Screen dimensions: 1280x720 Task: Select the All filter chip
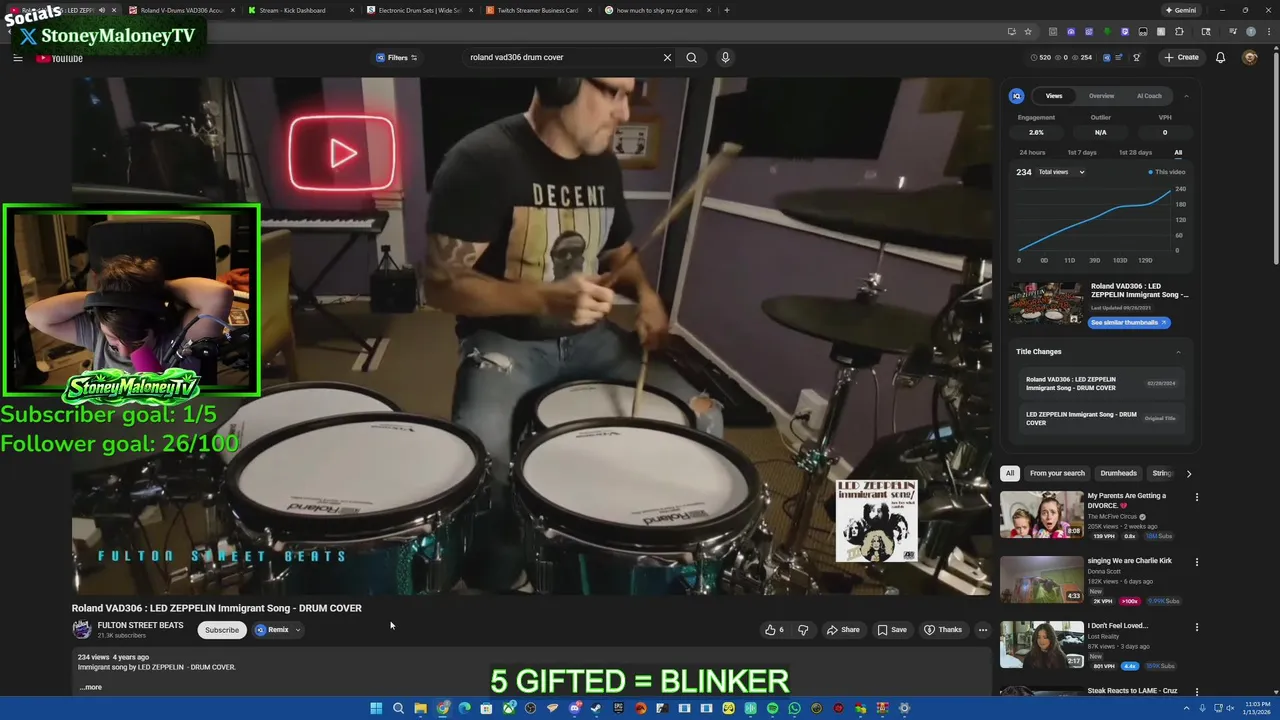click(1010, 473)
